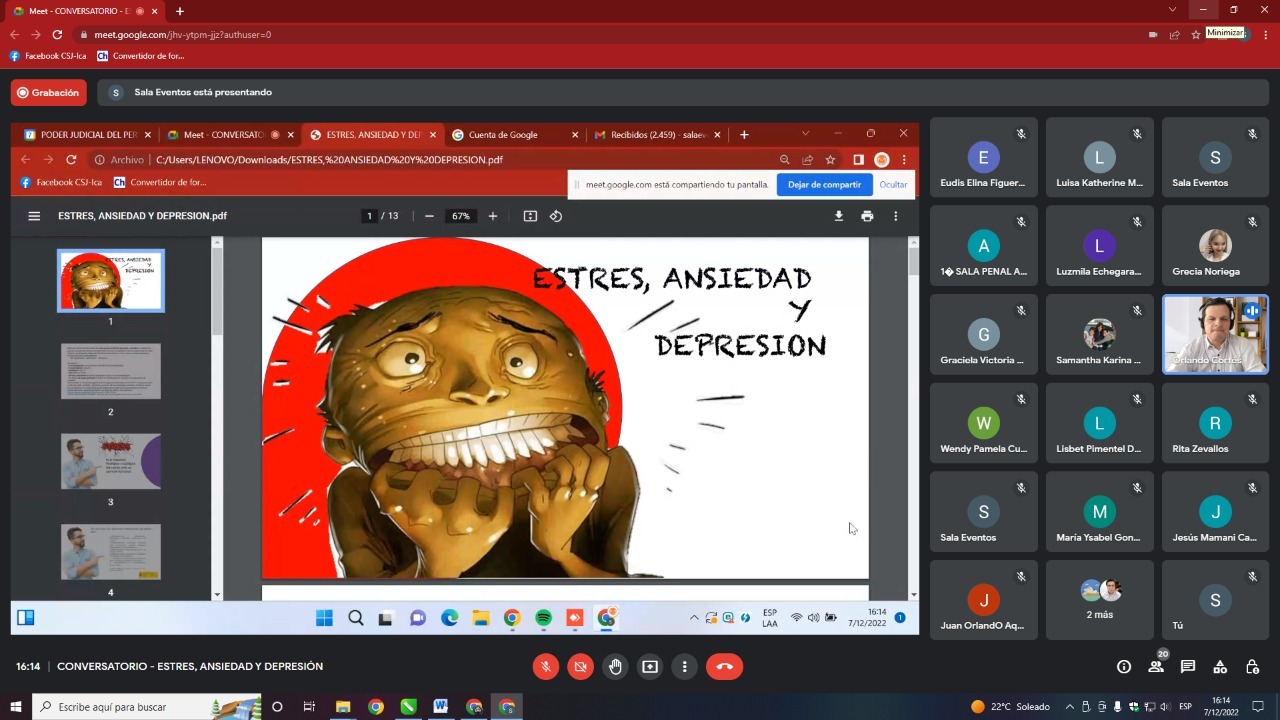Click Orlando Cortes video tile
This screenshot has width=1280, height=720.
(1215, 334)
